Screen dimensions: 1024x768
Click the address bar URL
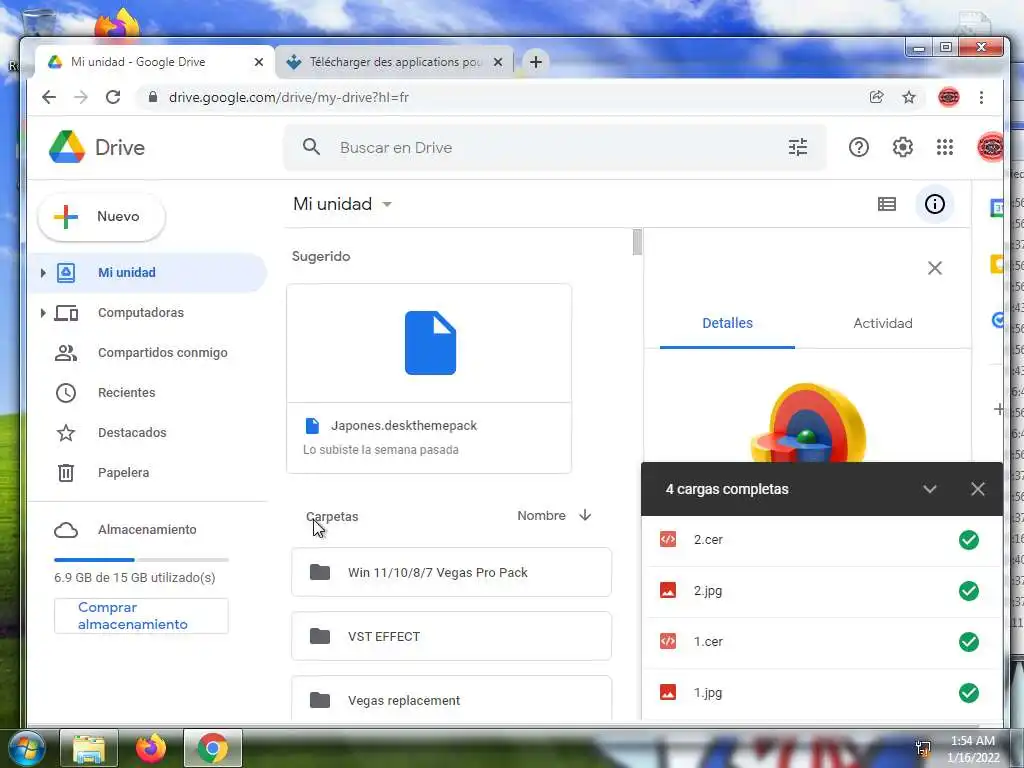pos(289,97)
